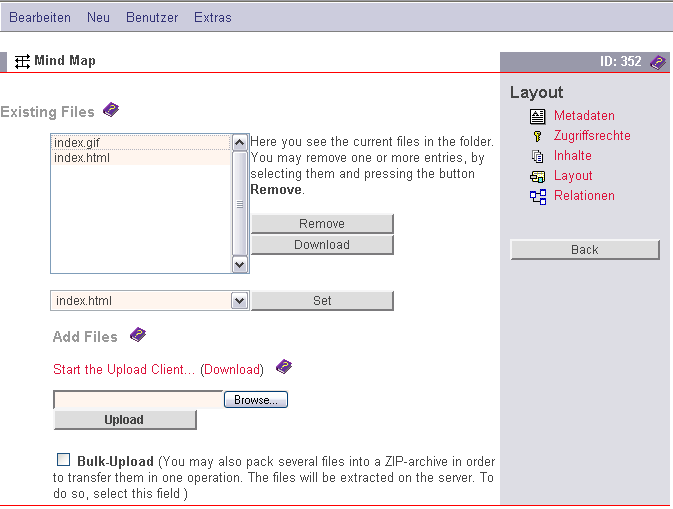Select index.html in the file list
The image size is (673, 509).
point(141,158)
